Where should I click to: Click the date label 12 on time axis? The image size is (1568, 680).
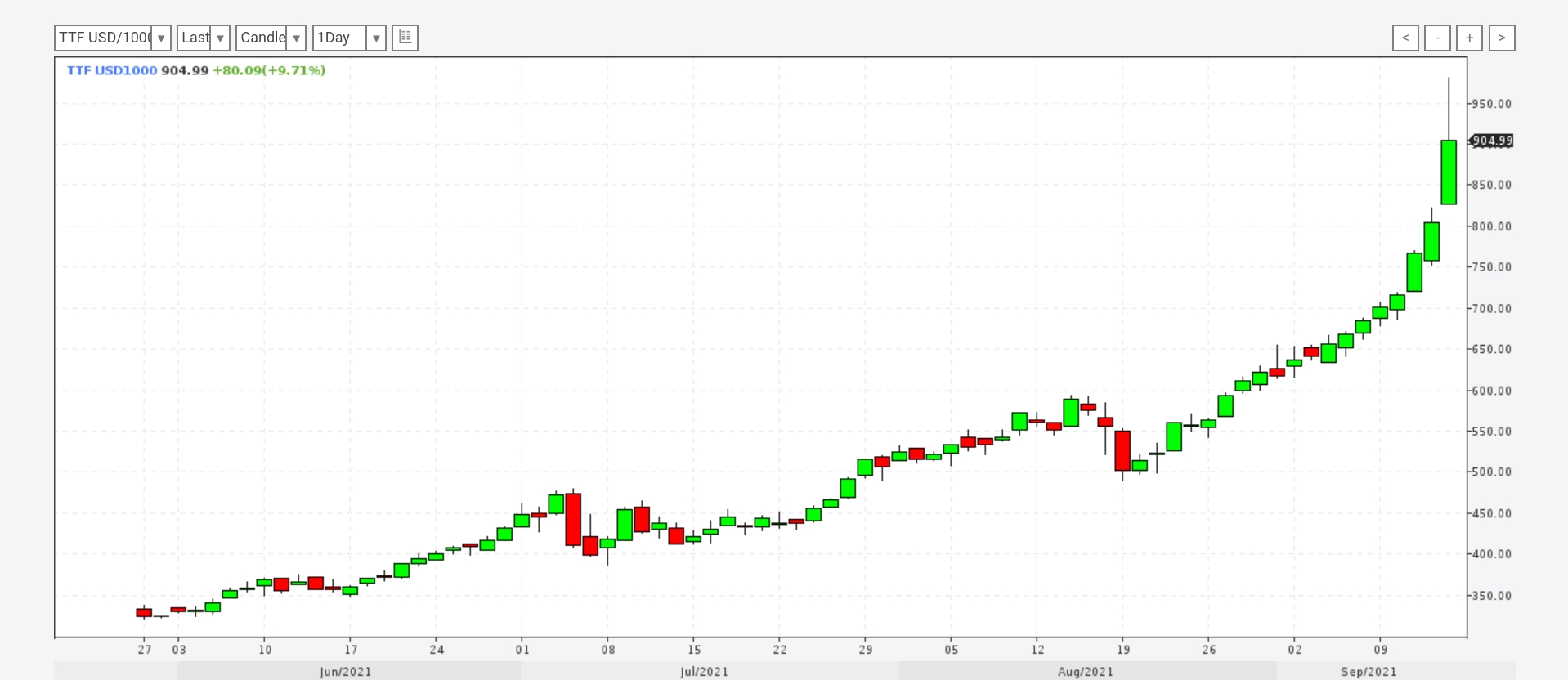click(x=1037, y=650)
